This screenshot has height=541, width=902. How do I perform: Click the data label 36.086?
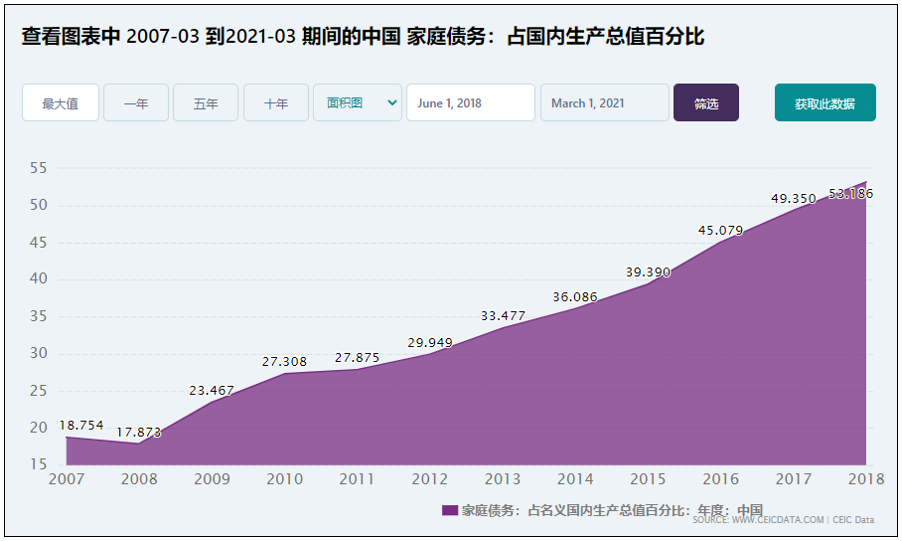tap(575, 297)
